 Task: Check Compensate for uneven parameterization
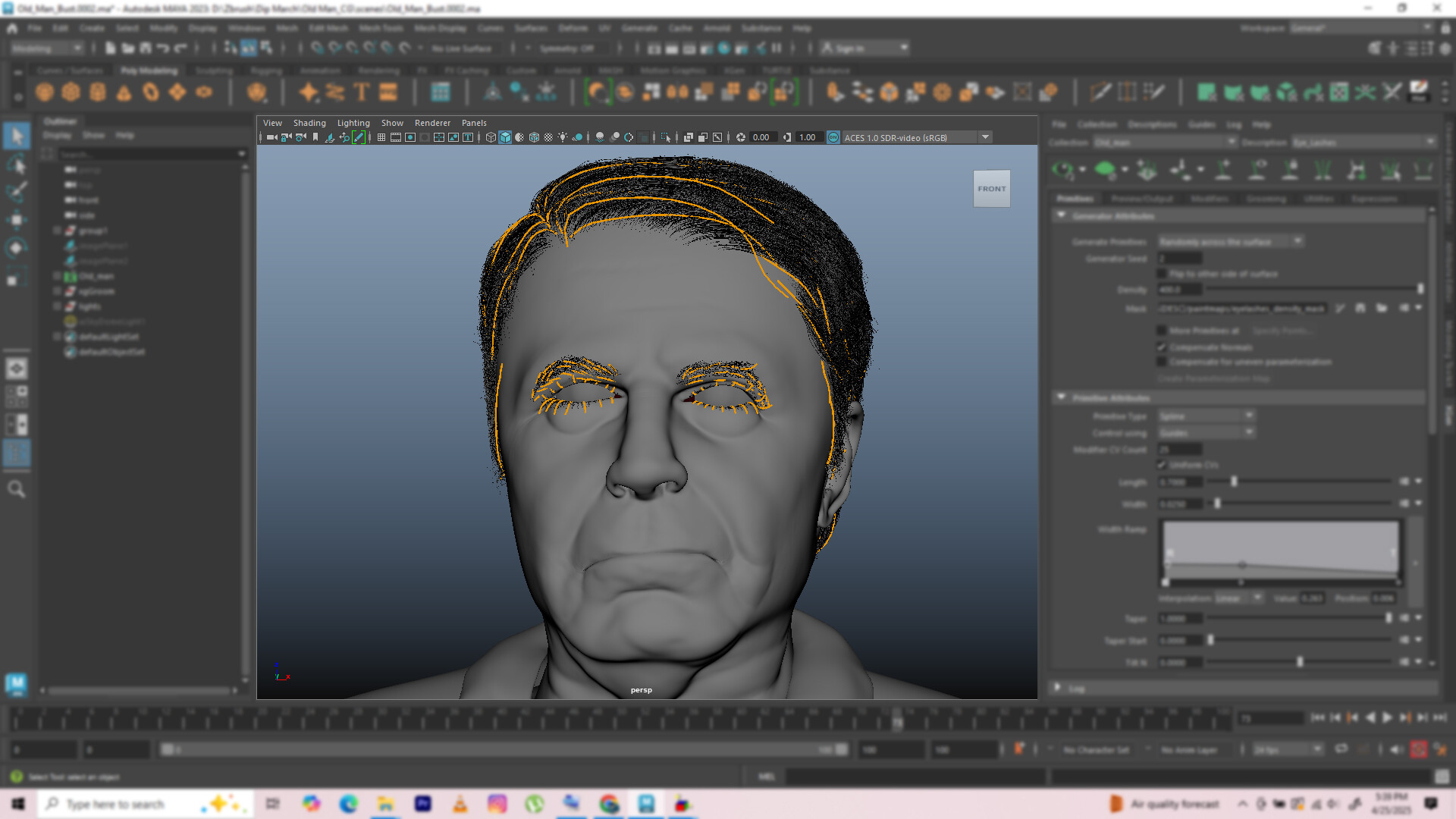(1161, 362)
